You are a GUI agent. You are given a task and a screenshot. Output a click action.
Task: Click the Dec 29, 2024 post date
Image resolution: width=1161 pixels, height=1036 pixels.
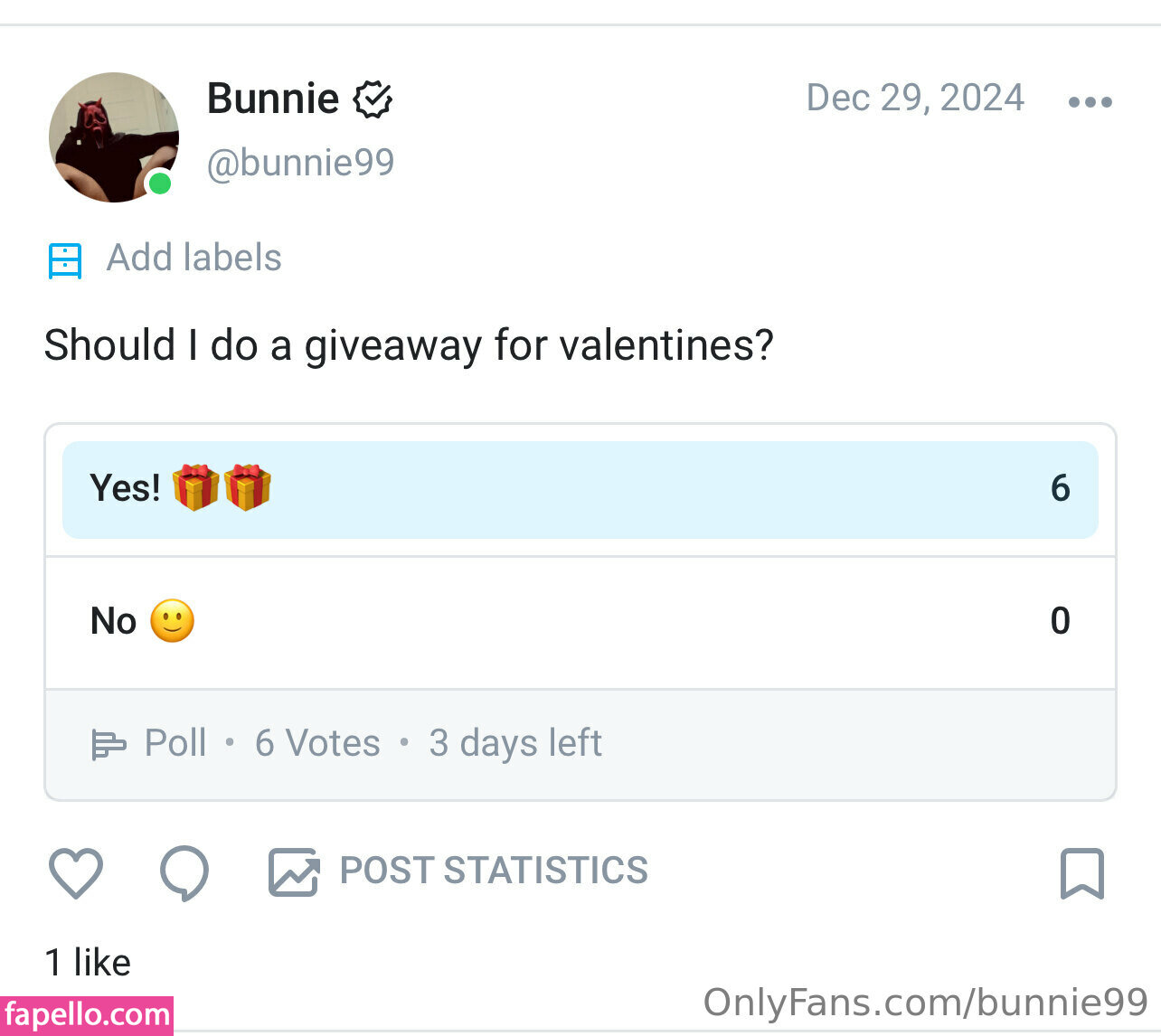[x=915, y=99]
